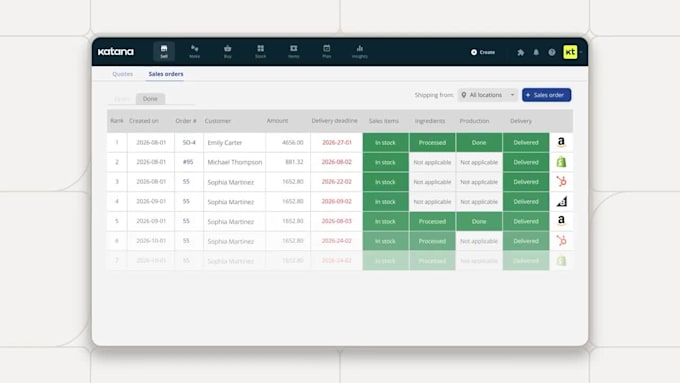The width and height of the screenshot is (680, 383).
Task: Click delivery deadline 2026-08-02
Action: [337, 162]
